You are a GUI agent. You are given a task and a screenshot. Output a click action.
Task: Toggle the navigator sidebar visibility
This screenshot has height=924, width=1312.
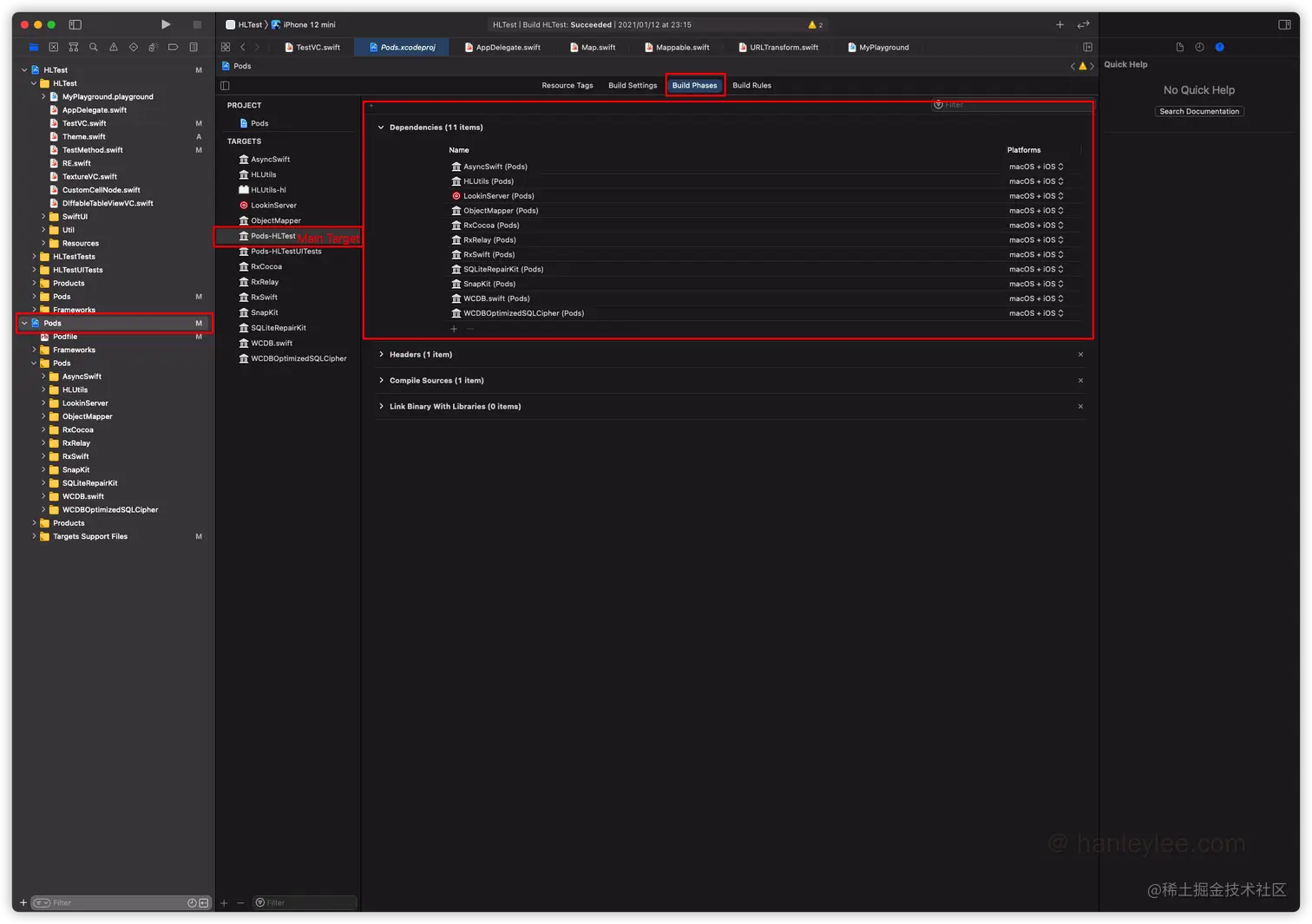[75, 24]
